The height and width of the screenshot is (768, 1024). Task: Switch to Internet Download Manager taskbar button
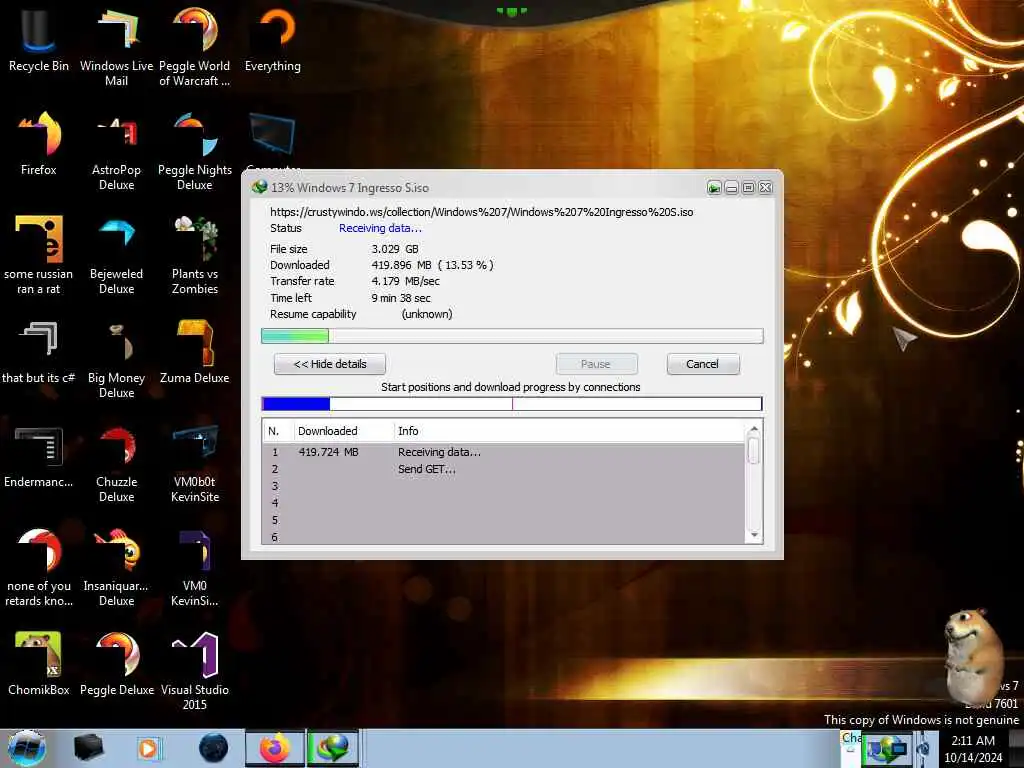click(x=333, y=748)
